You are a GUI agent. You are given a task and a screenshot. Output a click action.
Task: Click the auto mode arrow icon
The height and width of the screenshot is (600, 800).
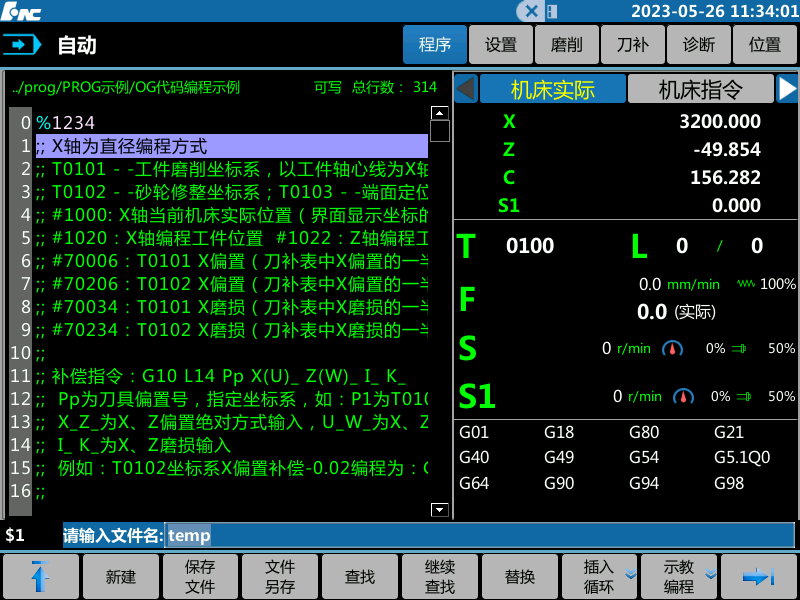pyautogui.click(x=22, y=45)
